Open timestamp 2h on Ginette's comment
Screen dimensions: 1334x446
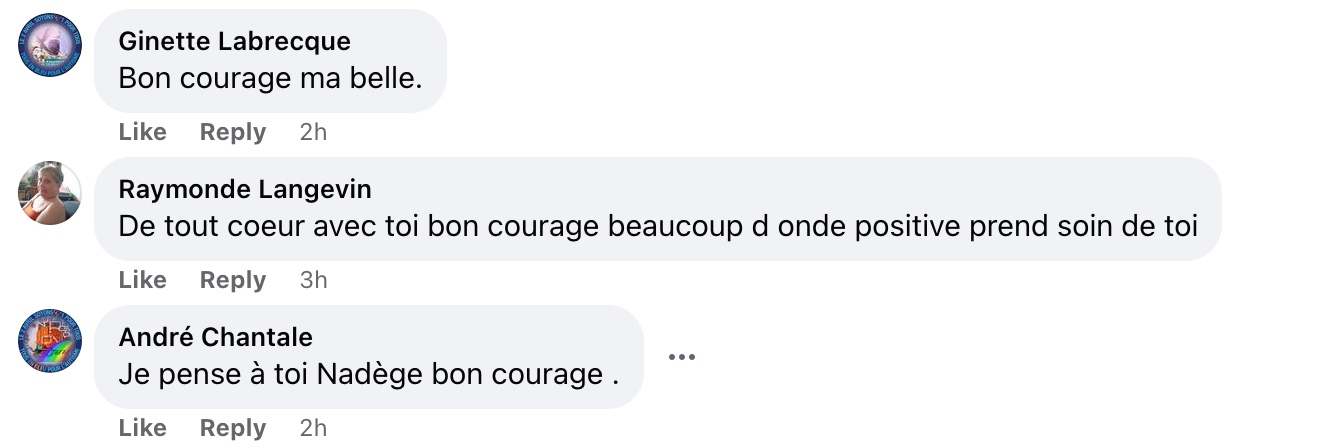pos(313,132)
